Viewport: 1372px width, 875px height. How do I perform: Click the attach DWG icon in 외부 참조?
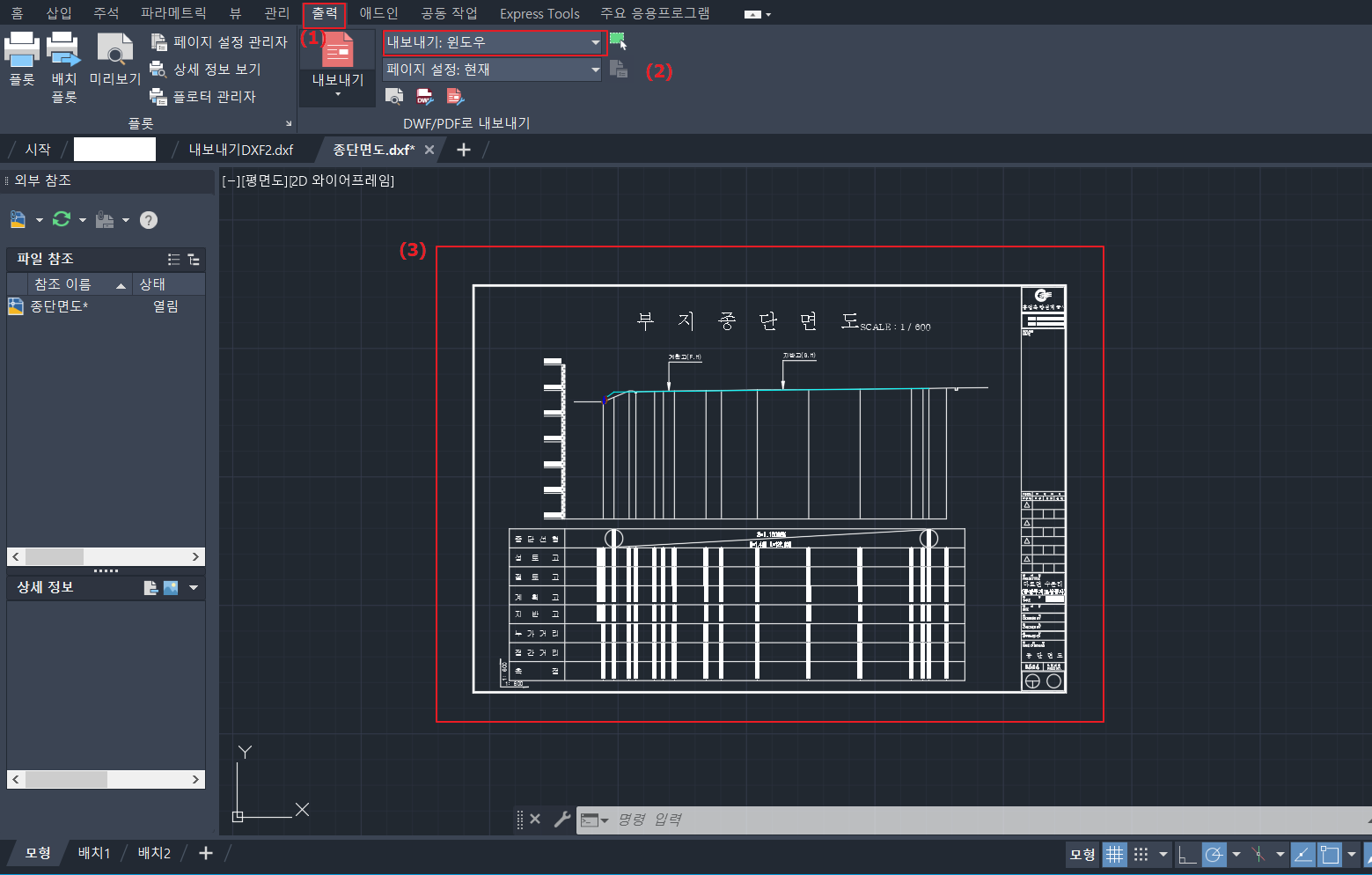tap(18, 219)
